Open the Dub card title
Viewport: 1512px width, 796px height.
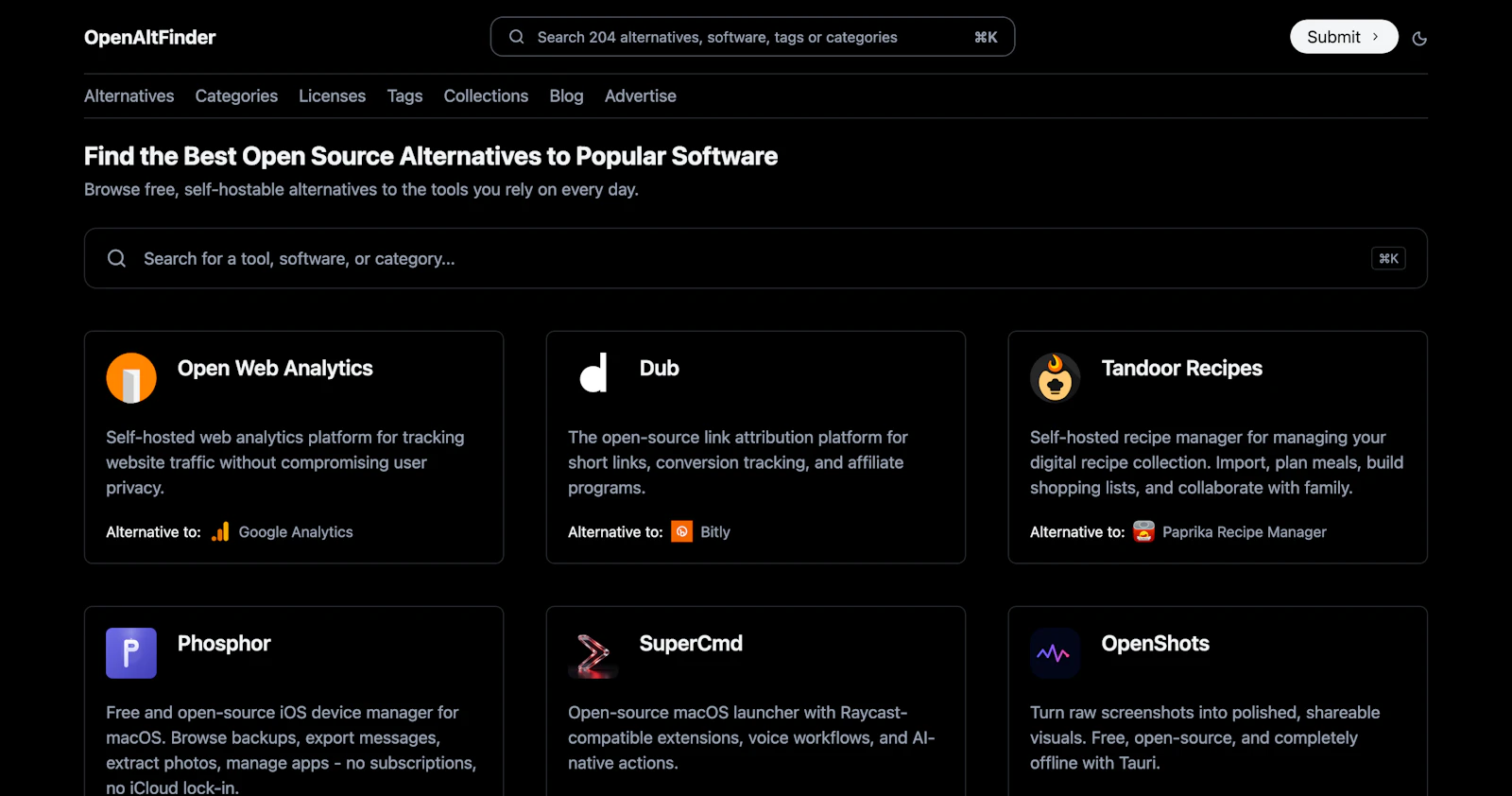659,368
